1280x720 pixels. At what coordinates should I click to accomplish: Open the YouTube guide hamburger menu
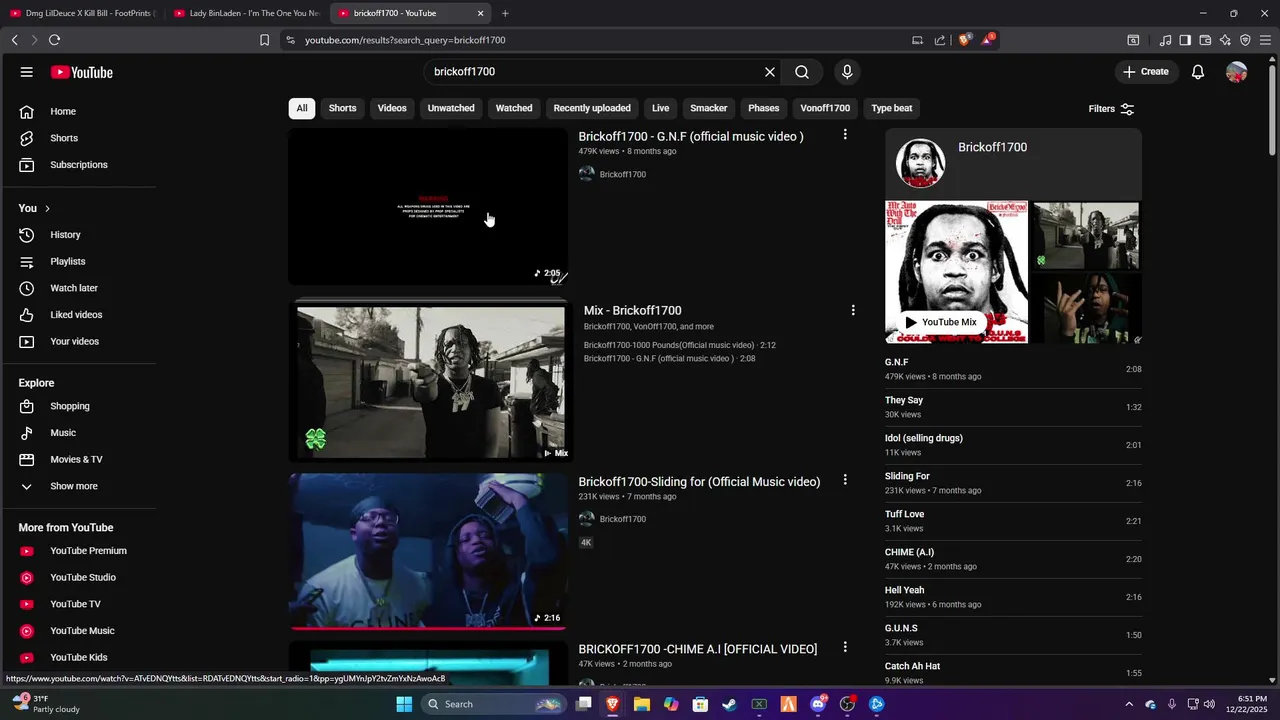click(x=27, y=72)
